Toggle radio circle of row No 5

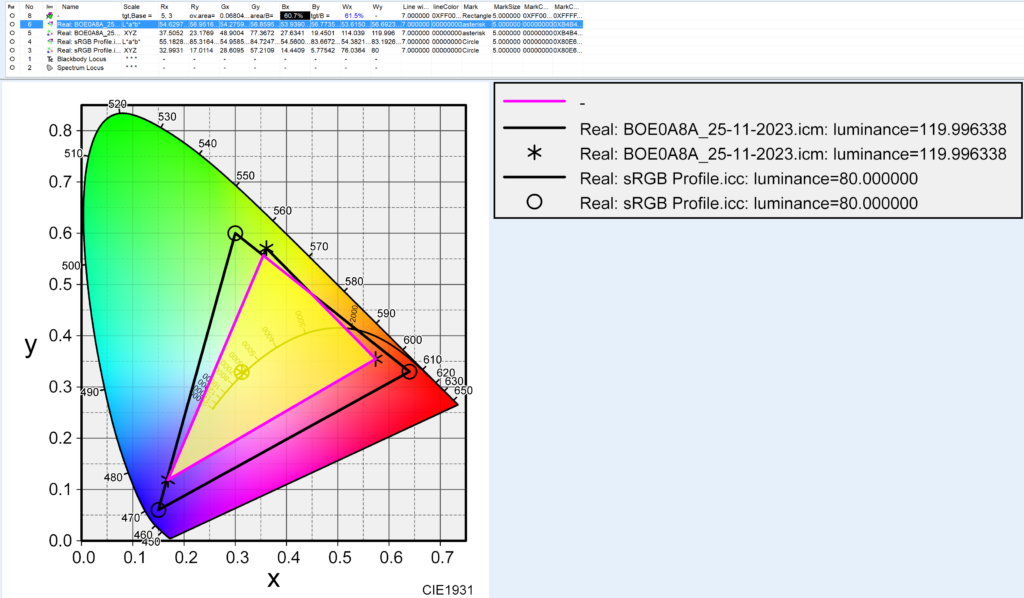coord(12,33)
